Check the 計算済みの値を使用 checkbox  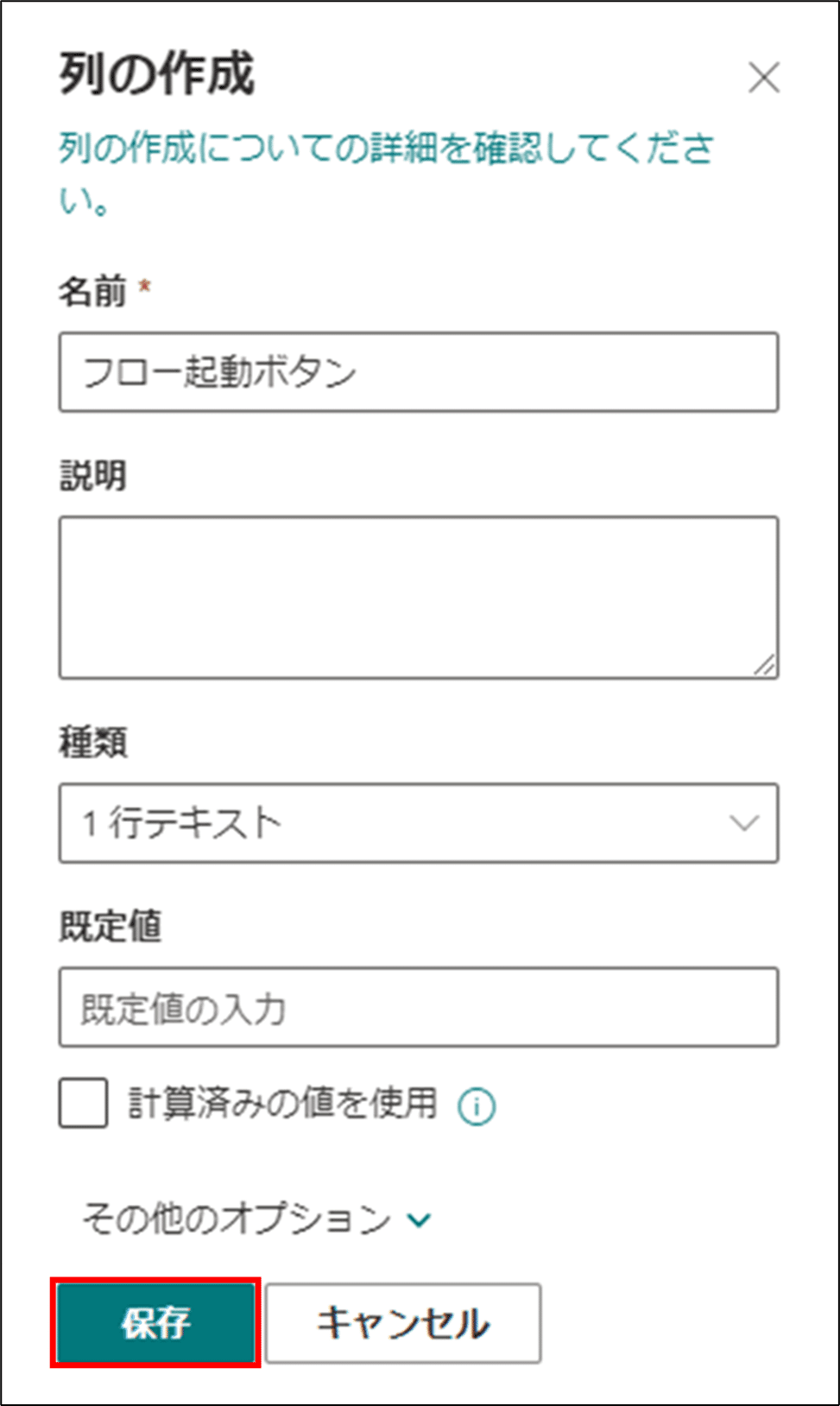pyautogui.click(x=84, y=1103)
